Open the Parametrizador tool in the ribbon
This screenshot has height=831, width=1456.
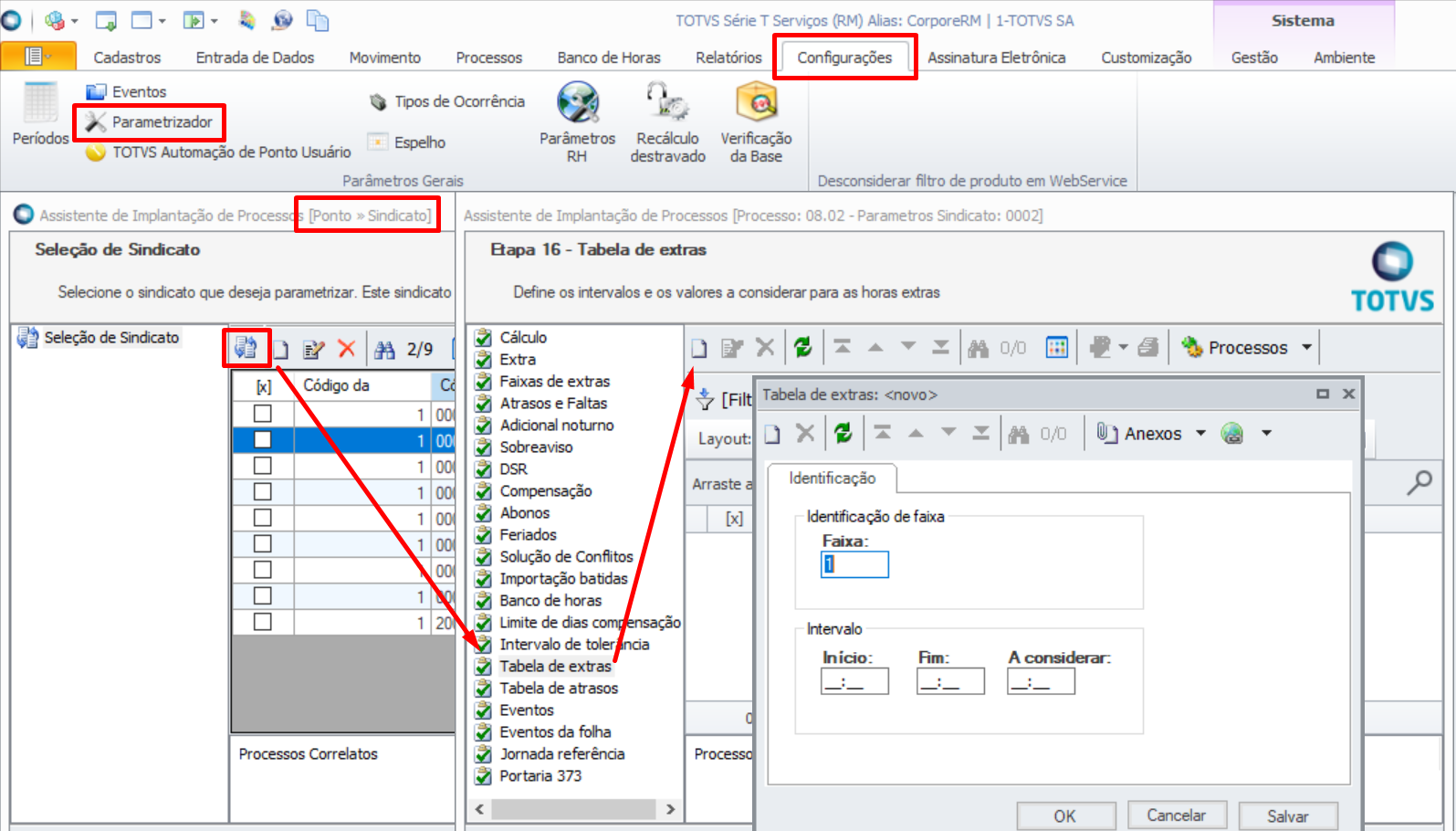(149, 121)
